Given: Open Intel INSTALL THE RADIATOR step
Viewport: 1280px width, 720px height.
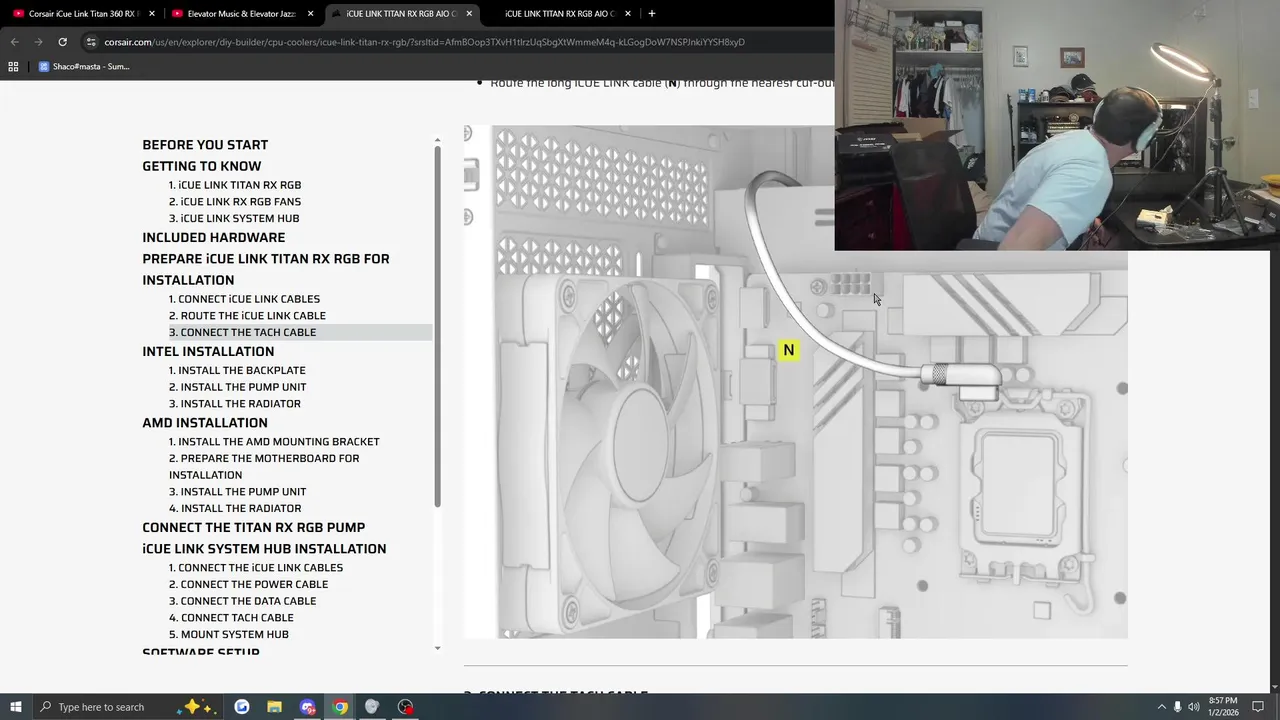Looking at the screenshot, I should pos(235,404).
